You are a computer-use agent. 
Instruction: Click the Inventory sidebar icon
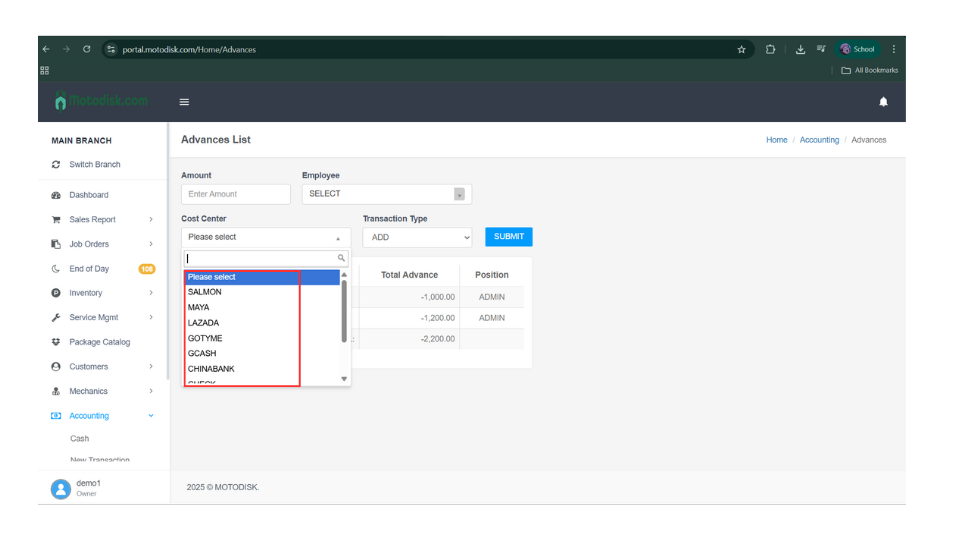(56, 293)
